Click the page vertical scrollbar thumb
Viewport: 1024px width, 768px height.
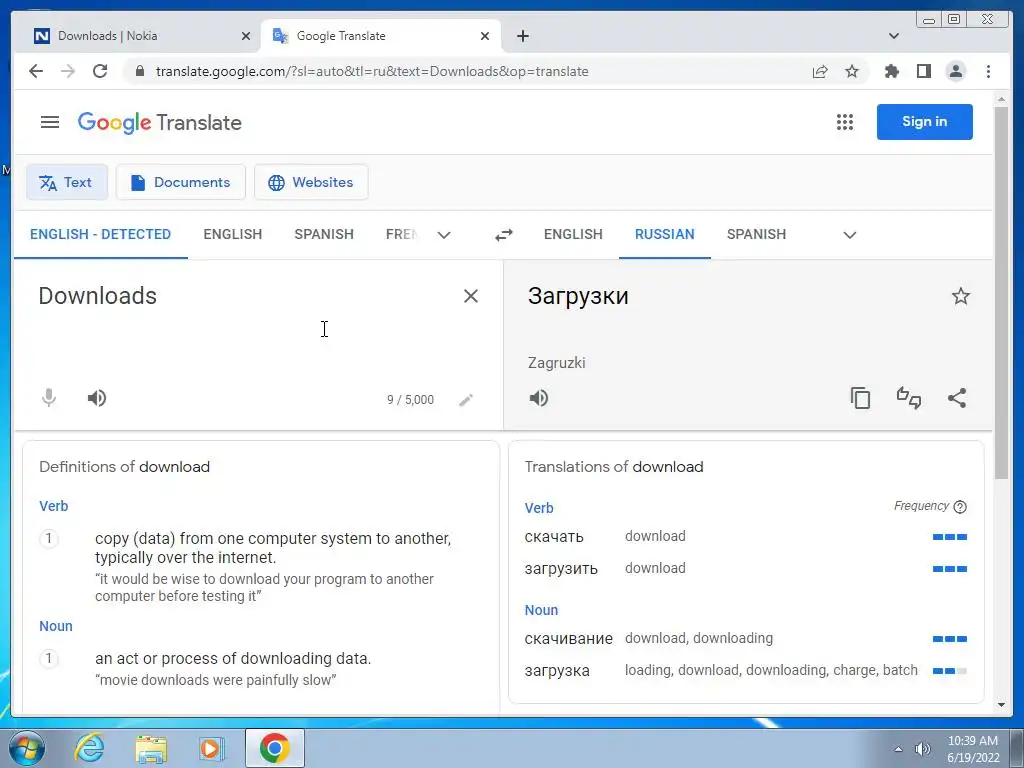pyautogui.click(x=1001, y=294)
